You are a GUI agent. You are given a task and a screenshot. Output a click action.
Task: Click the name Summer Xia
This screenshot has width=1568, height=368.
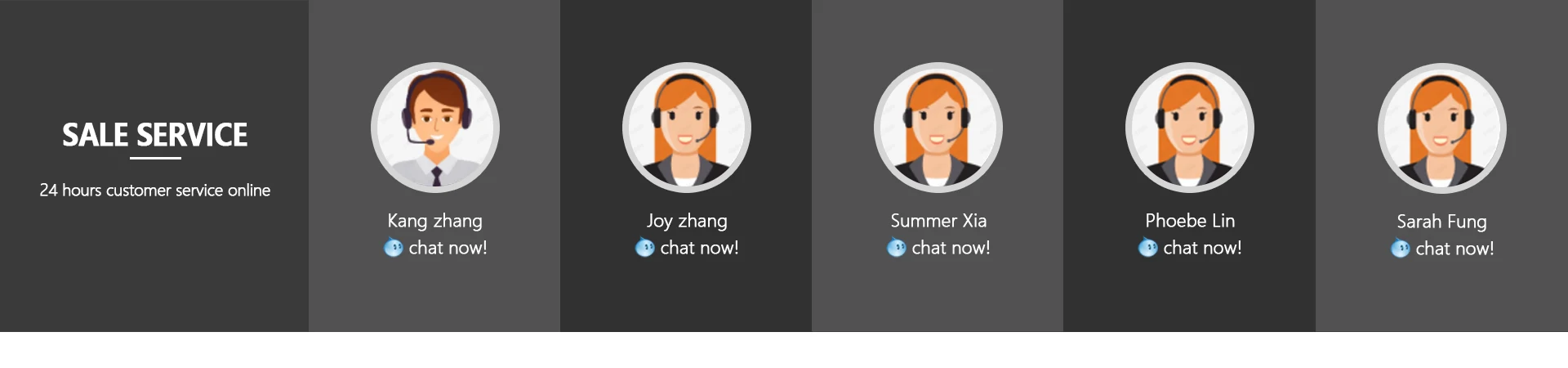[x=938, y=221]
